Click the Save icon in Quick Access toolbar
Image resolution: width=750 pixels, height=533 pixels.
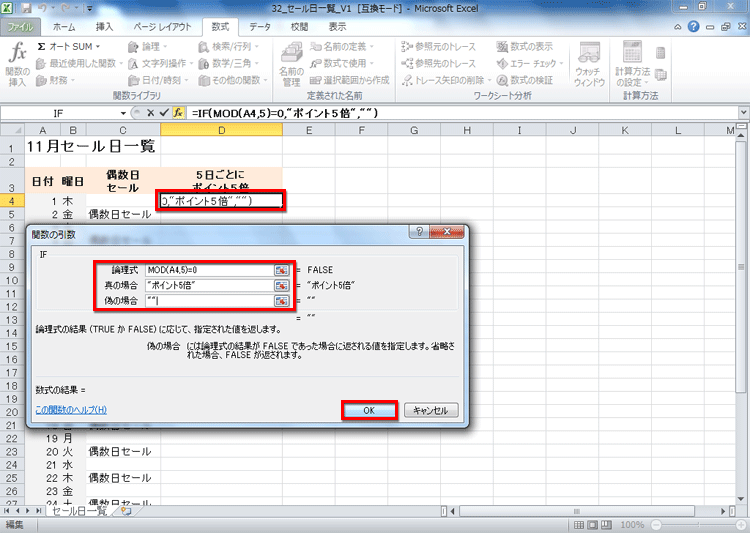(26, 8)
